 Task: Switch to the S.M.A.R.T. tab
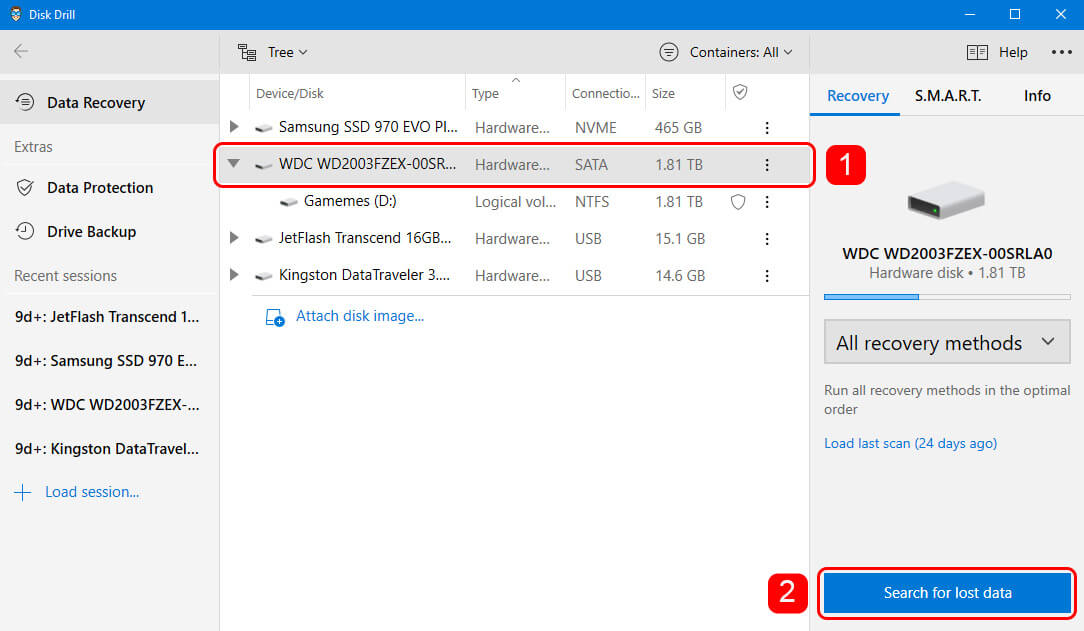(948, 96)
